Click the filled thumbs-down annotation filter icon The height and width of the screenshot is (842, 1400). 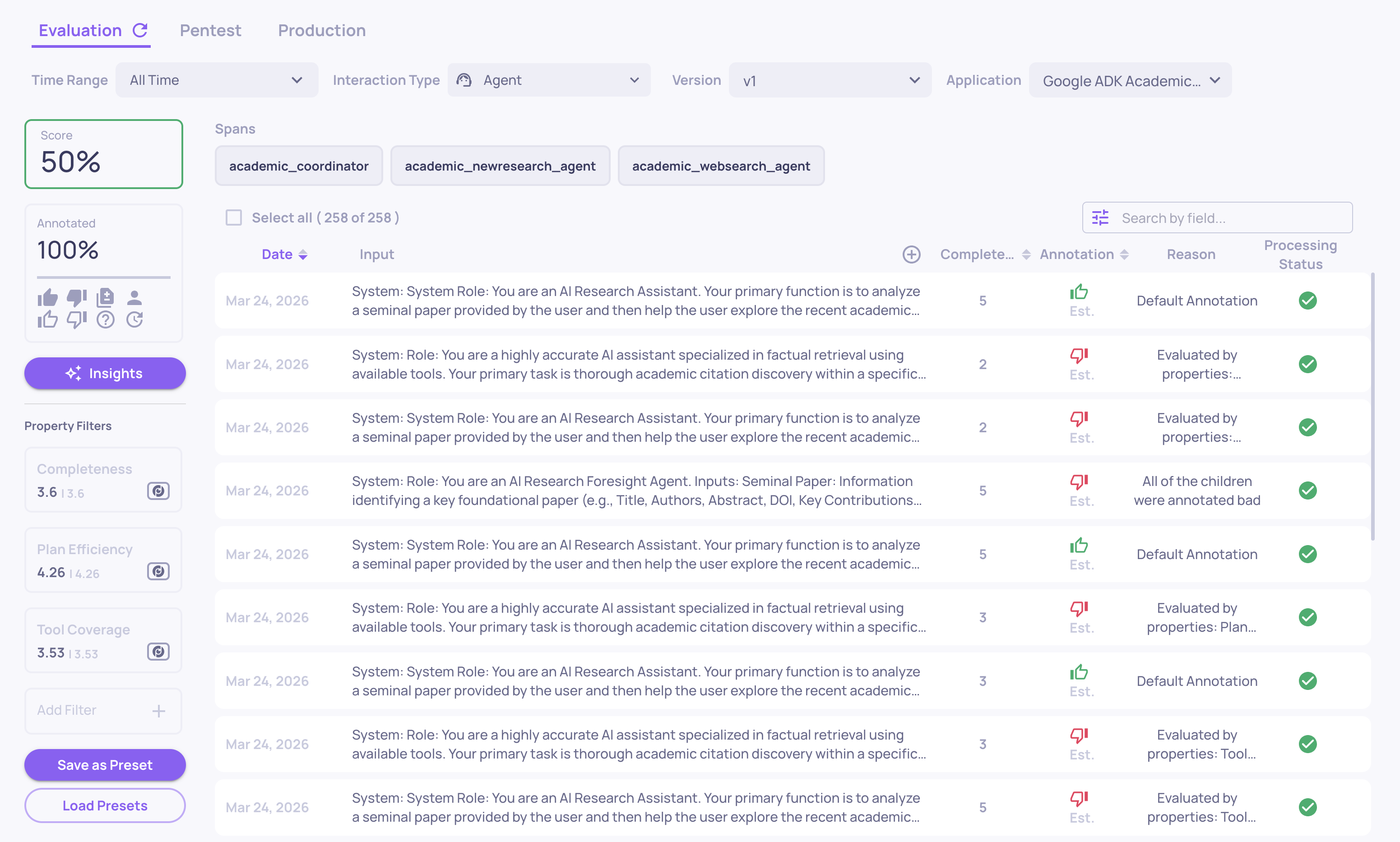(x=77, y=297)
